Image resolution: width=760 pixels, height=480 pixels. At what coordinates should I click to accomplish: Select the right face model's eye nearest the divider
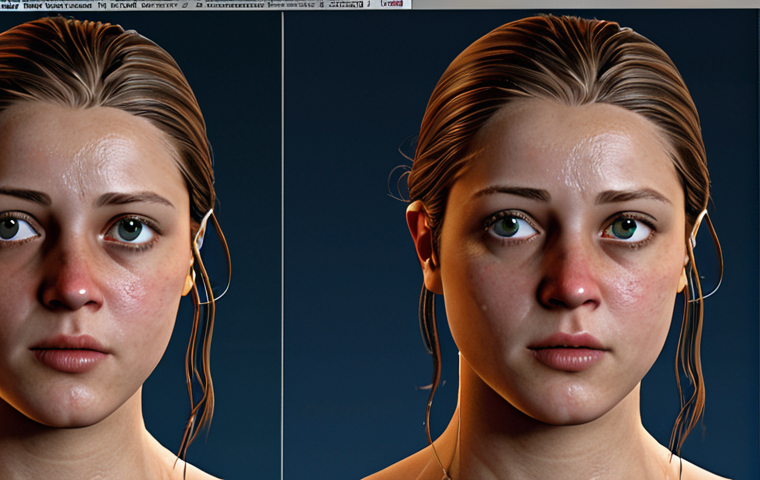click(x=510, y=227)
